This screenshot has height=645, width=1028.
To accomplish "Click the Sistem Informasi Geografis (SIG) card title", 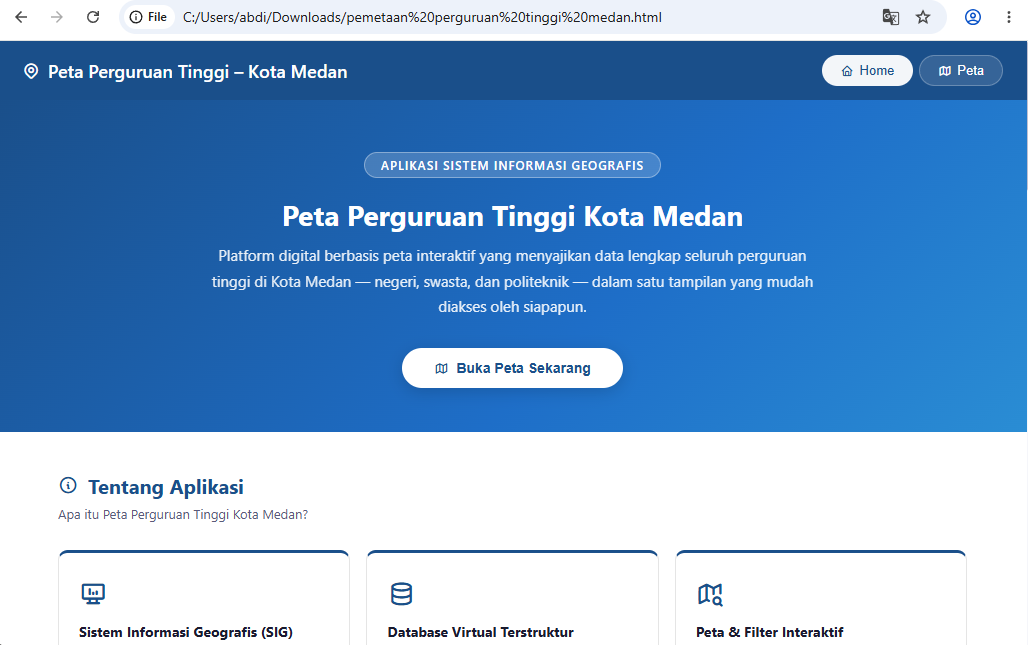I will point(186,632).
